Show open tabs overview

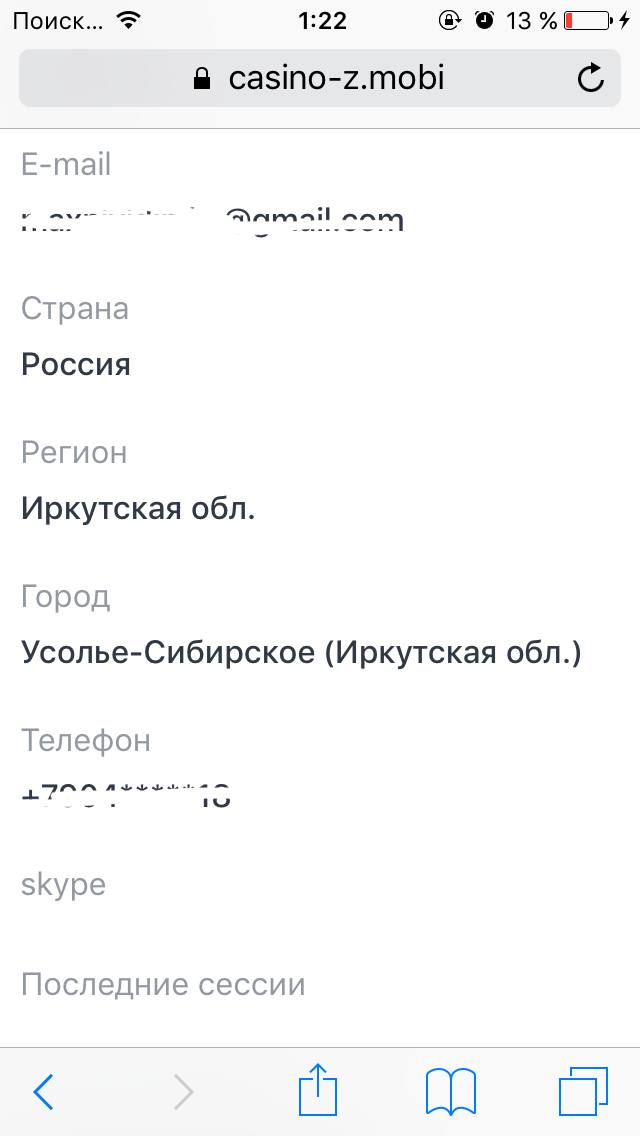point(584,1091)
